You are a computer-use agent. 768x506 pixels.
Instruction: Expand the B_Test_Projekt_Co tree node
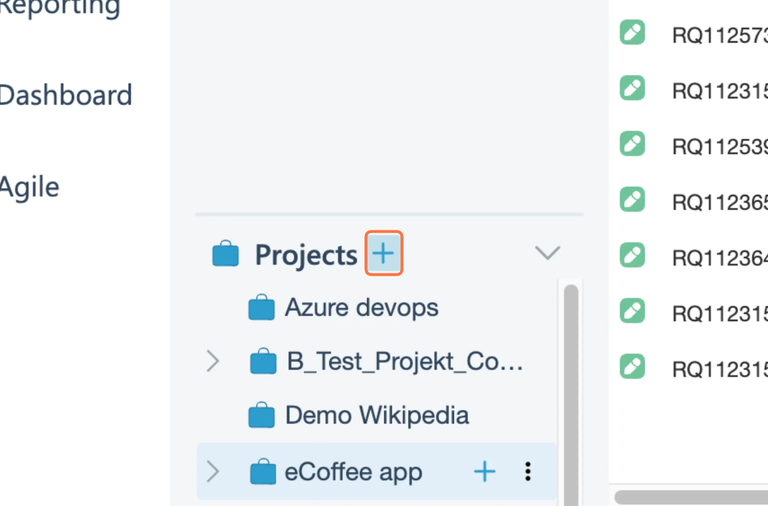[212, 361]
